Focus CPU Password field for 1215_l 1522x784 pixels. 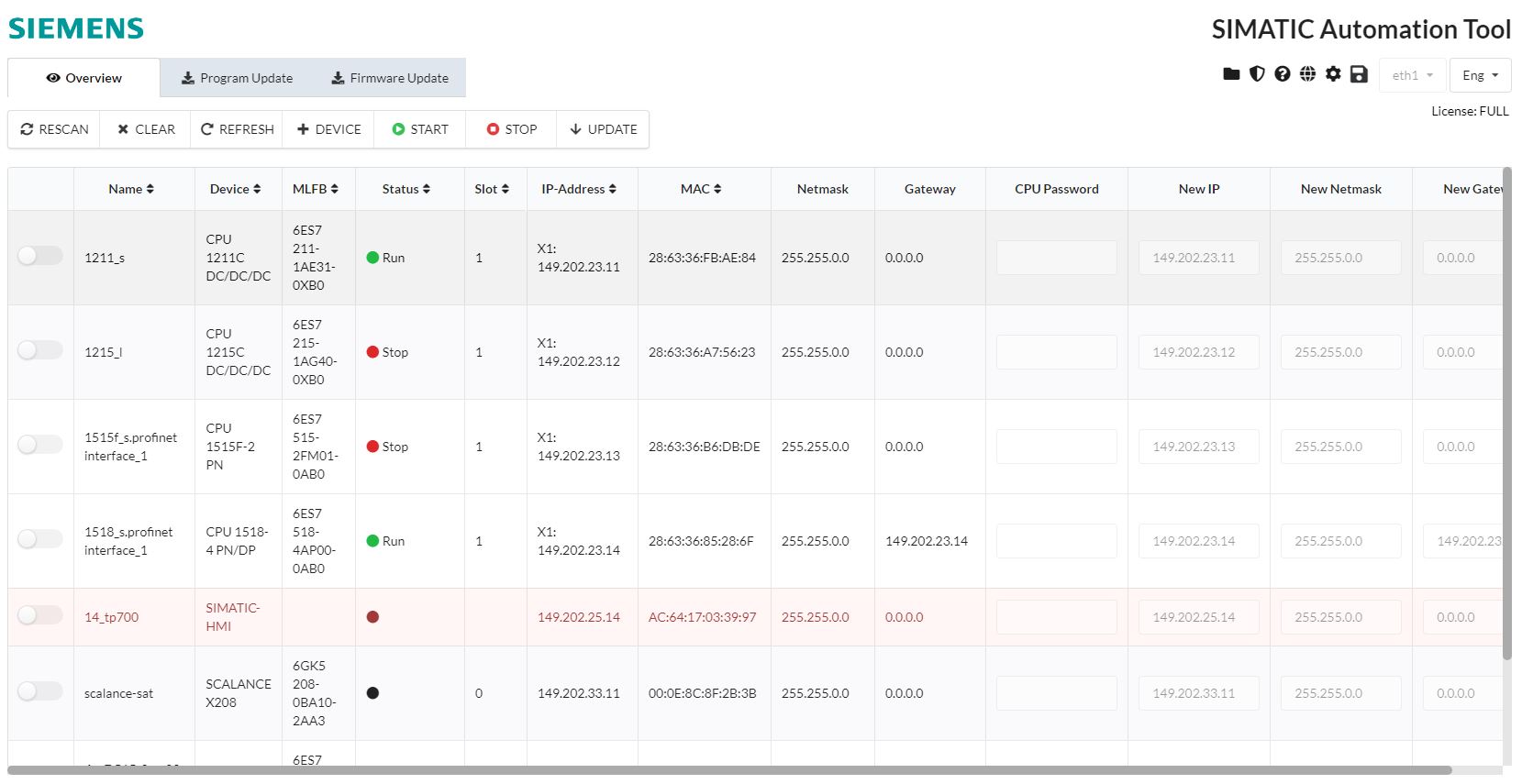[1056, 352]
